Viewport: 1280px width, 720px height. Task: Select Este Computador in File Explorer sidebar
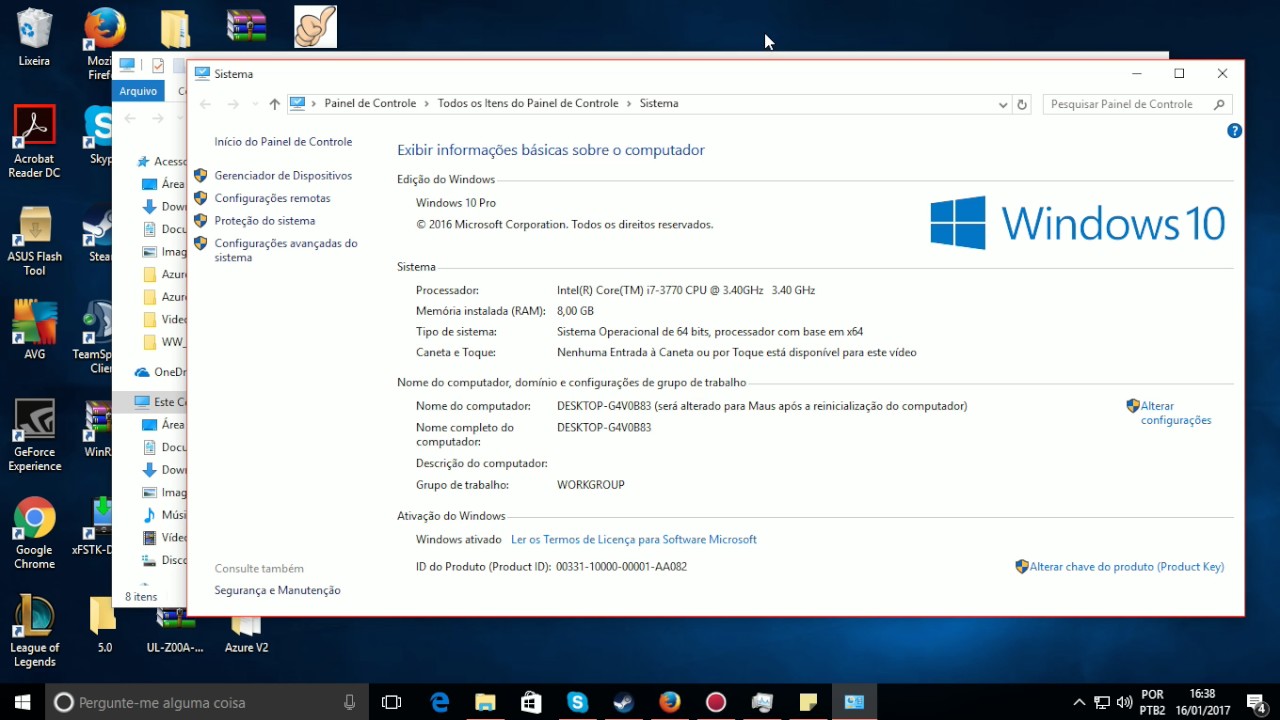[x=160, y=402]
